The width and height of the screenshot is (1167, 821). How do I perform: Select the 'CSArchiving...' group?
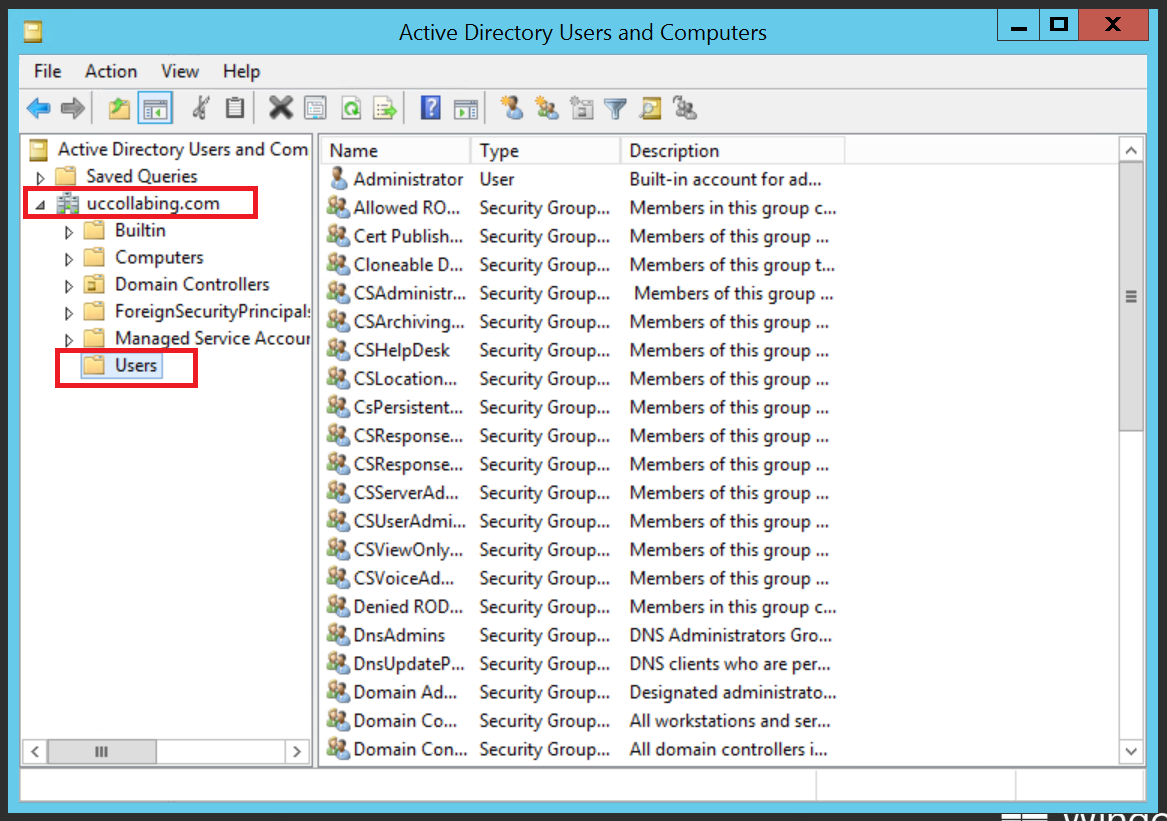click(584, 322)
